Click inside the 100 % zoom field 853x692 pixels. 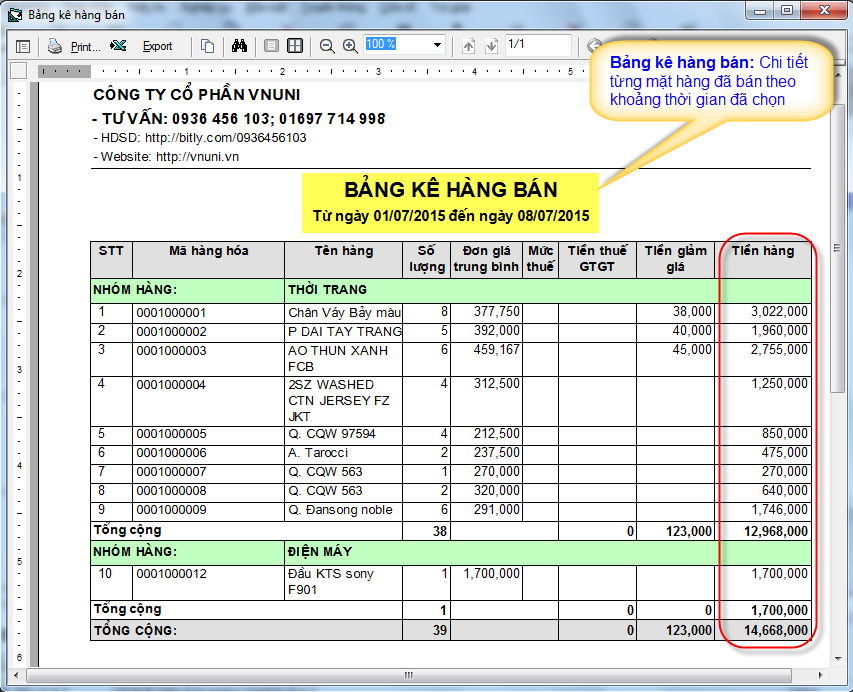click(396, 45)
